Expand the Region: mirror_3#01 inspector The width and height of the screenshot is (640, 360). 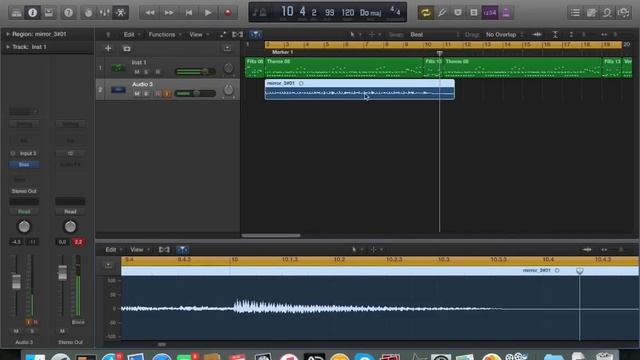pyautogui.click(x=8, y=34)
